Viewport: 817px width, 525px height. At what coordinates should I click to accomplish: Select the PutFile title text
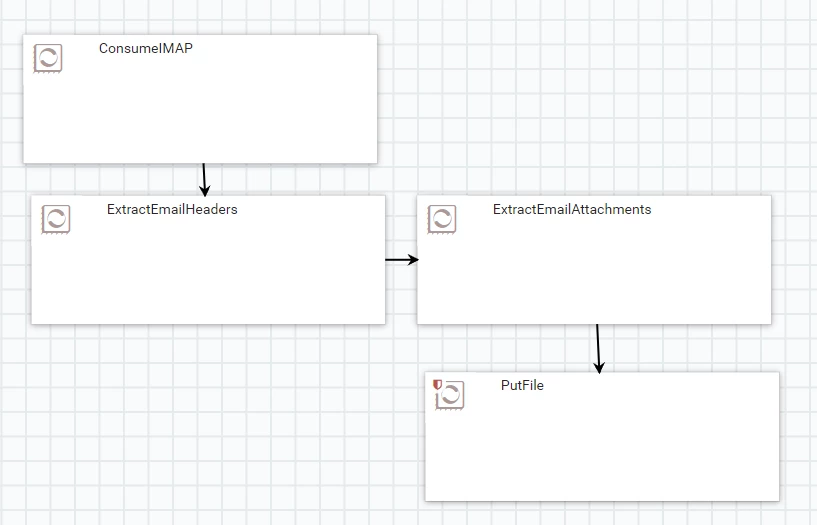pos(522,385)
